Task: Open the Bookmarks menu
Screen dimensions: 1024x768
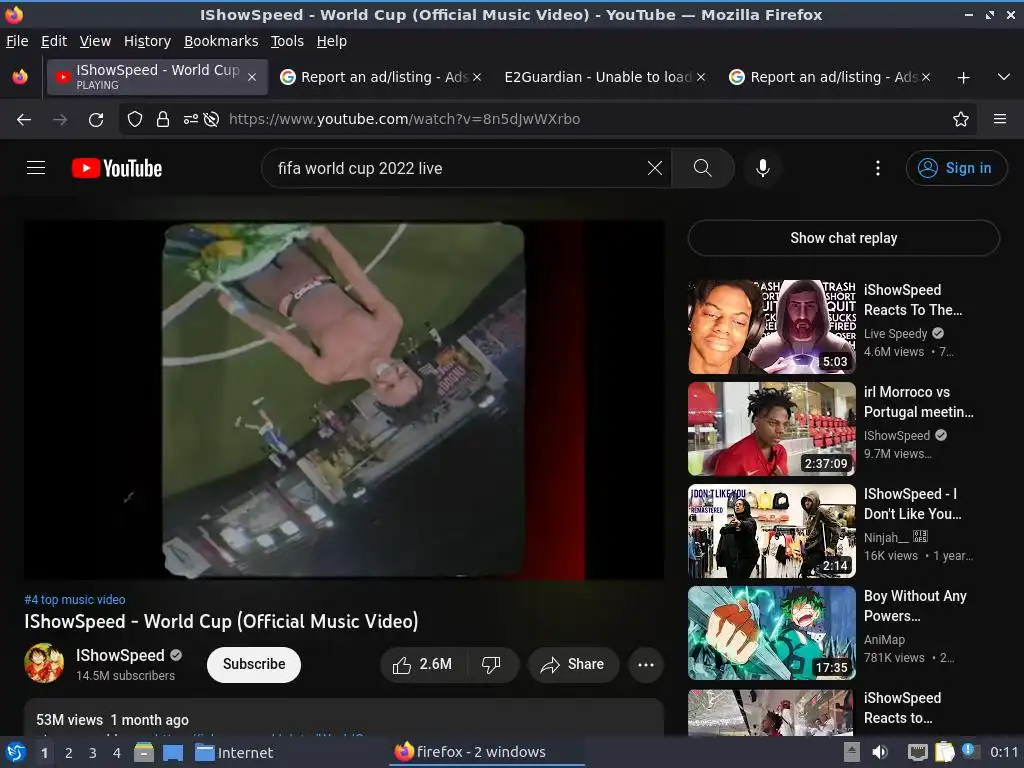Action: click(221, 41)
